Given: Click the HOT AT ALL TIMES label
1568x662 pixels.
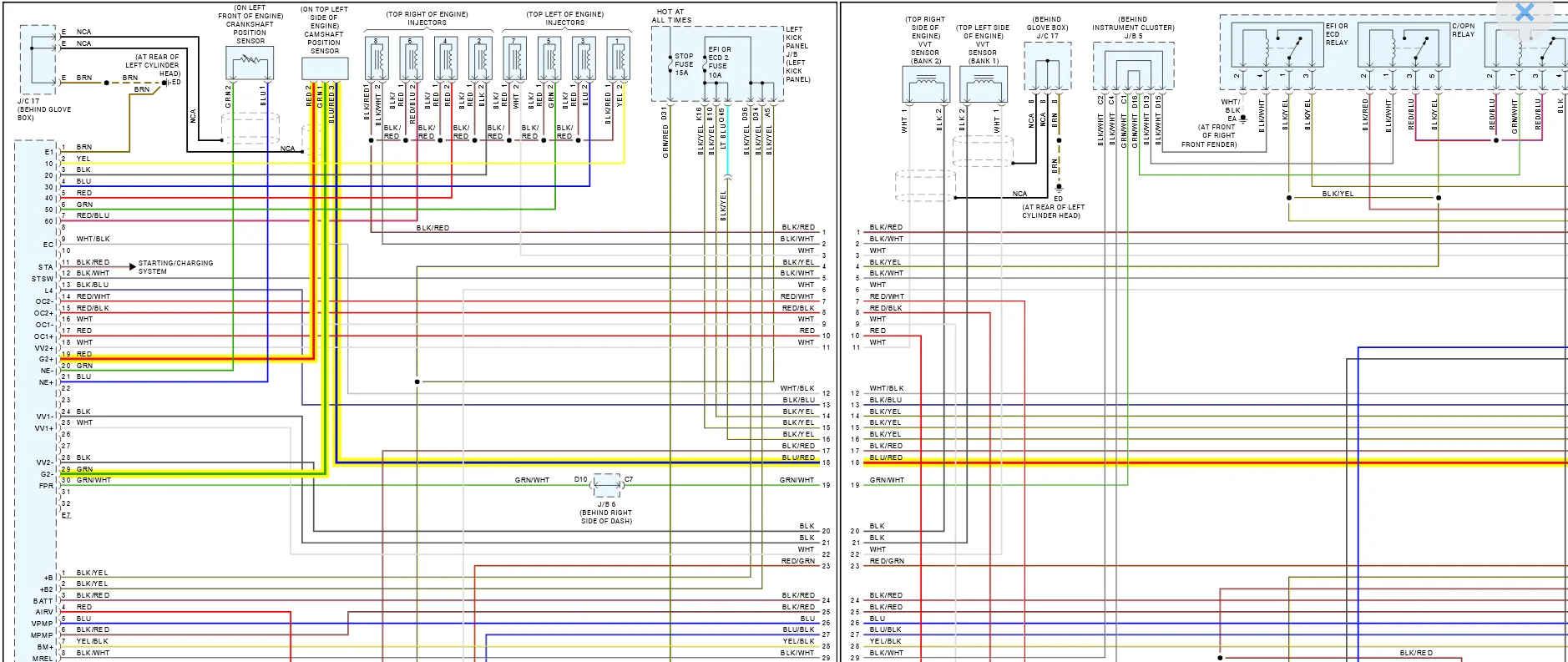Looking at the screenshot, I should click(672, 16).
